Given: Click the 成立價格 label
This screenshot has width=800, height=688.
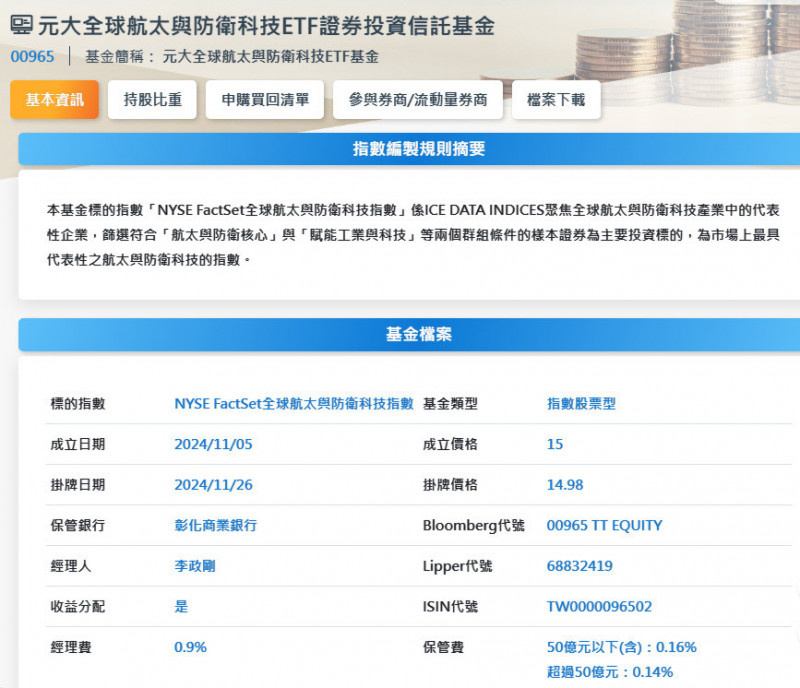Looking at the screenshot, I should [x=450, y=444].
